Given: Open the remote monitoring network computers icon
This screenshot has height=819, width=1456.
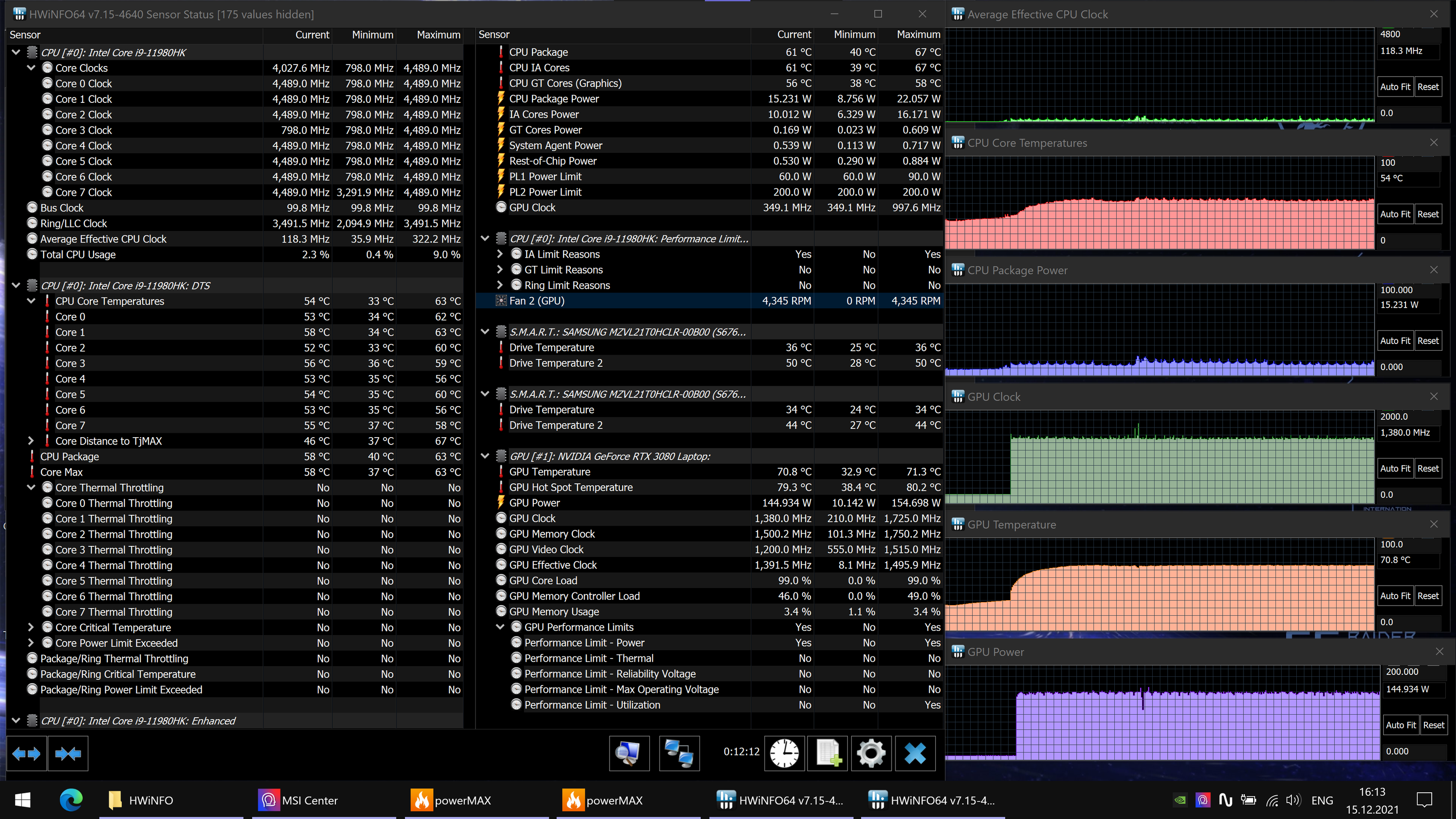Looking at the screenshot, I should click(679, 753).
